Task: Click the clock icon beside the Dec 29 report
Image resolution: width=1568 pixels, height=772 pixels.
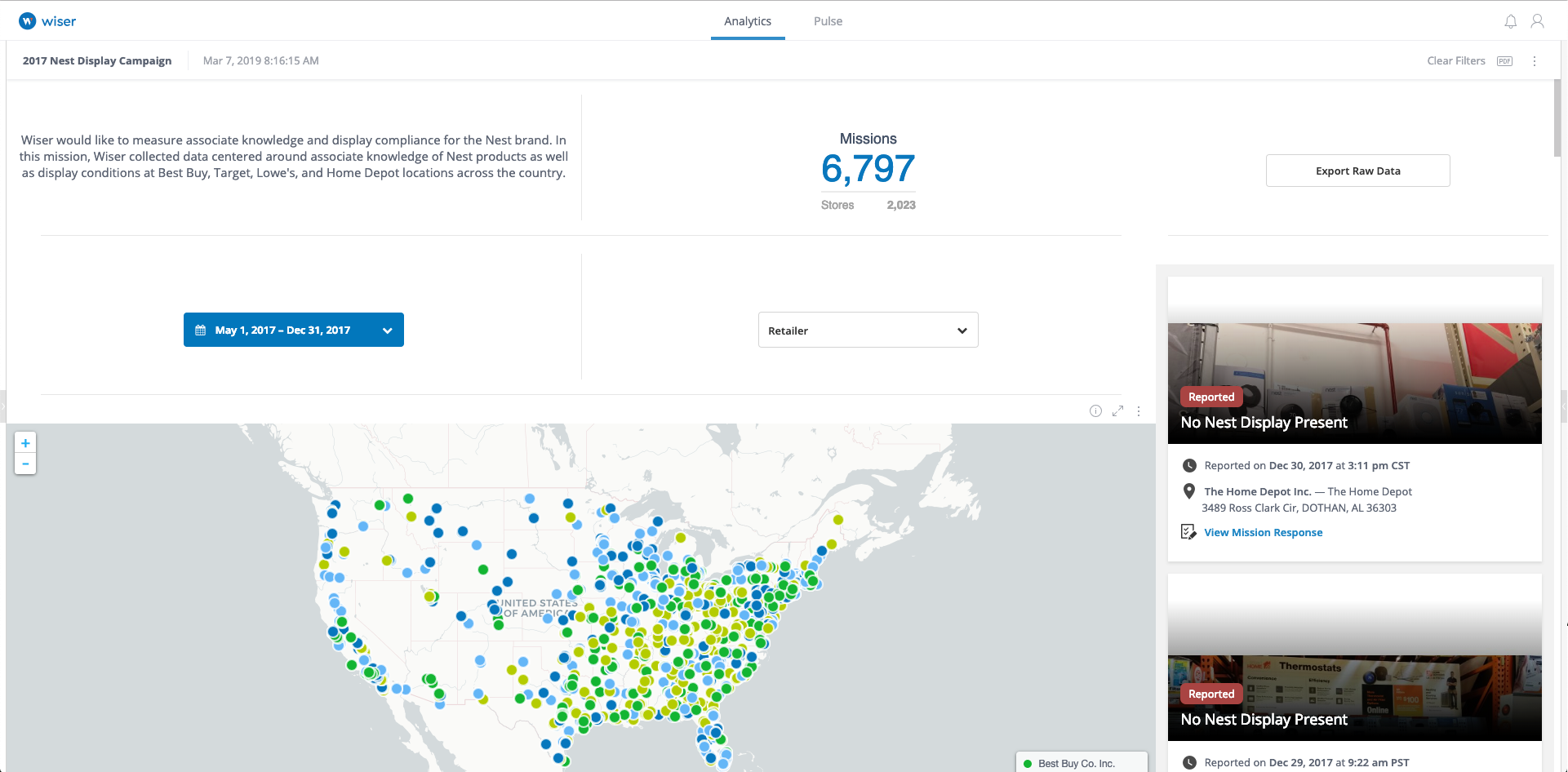Action: pyautogui.click(x=1189, y=763)
